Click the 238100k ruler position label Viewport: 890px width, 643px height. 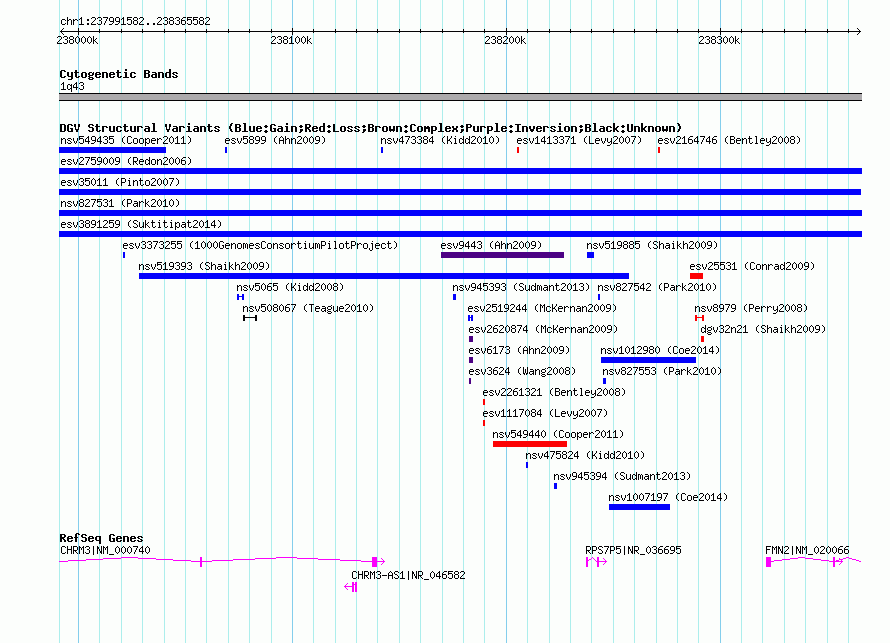(291, 40)
